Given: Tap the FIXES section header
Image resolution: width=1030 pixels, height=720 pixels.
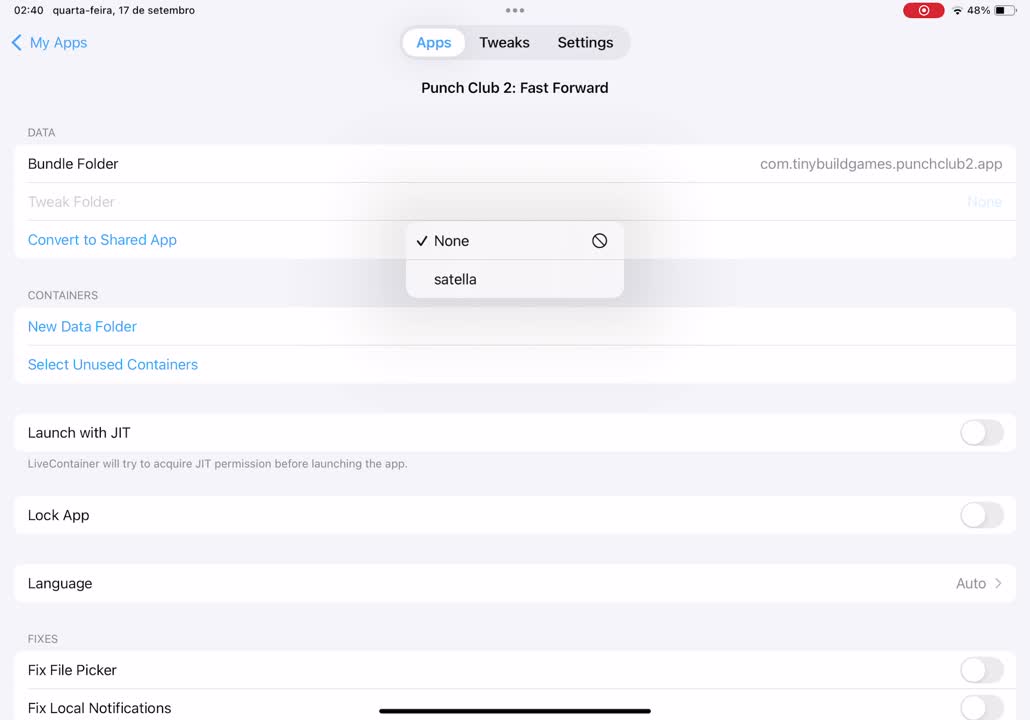Looking at the screenshot, I should pos(43,639).
